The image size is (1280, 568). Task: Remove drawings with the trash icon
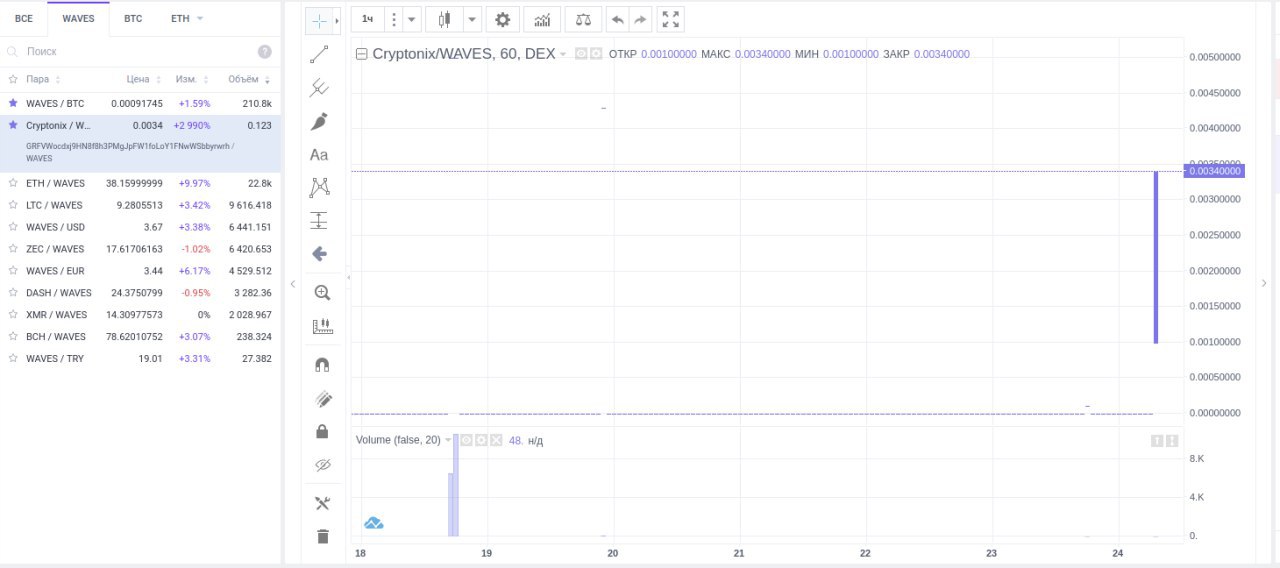click(322, 537)
